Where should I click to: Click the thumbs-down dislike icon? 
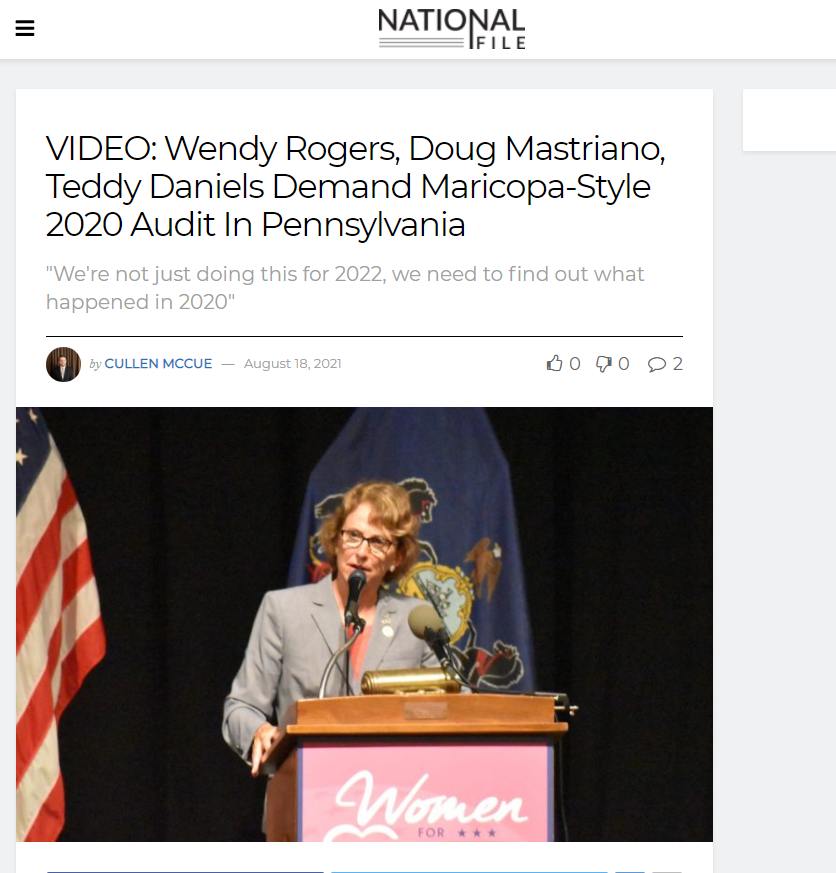click(603, 364)
